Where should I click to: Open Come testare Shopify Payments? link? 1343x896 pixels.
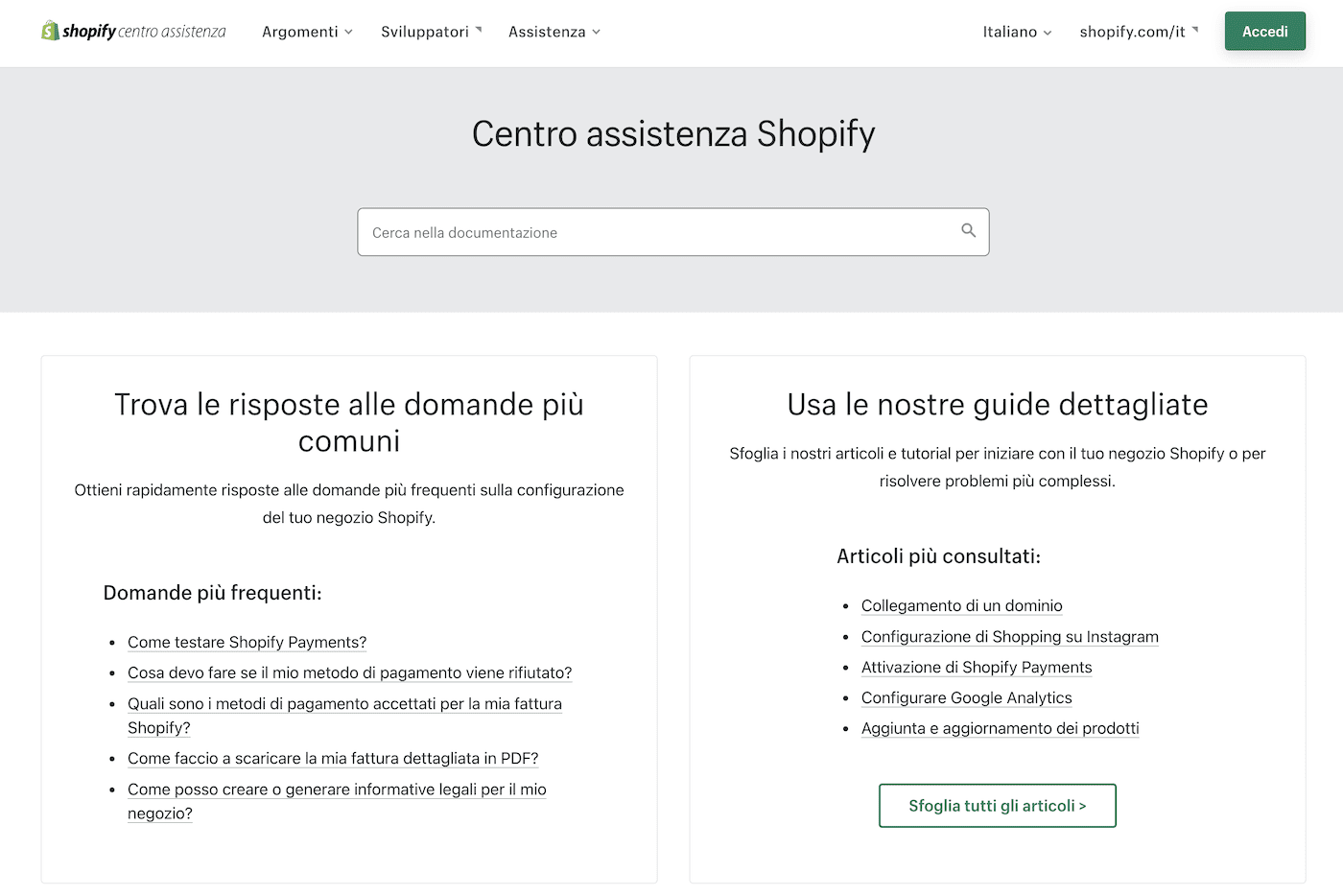click(247, 642)
